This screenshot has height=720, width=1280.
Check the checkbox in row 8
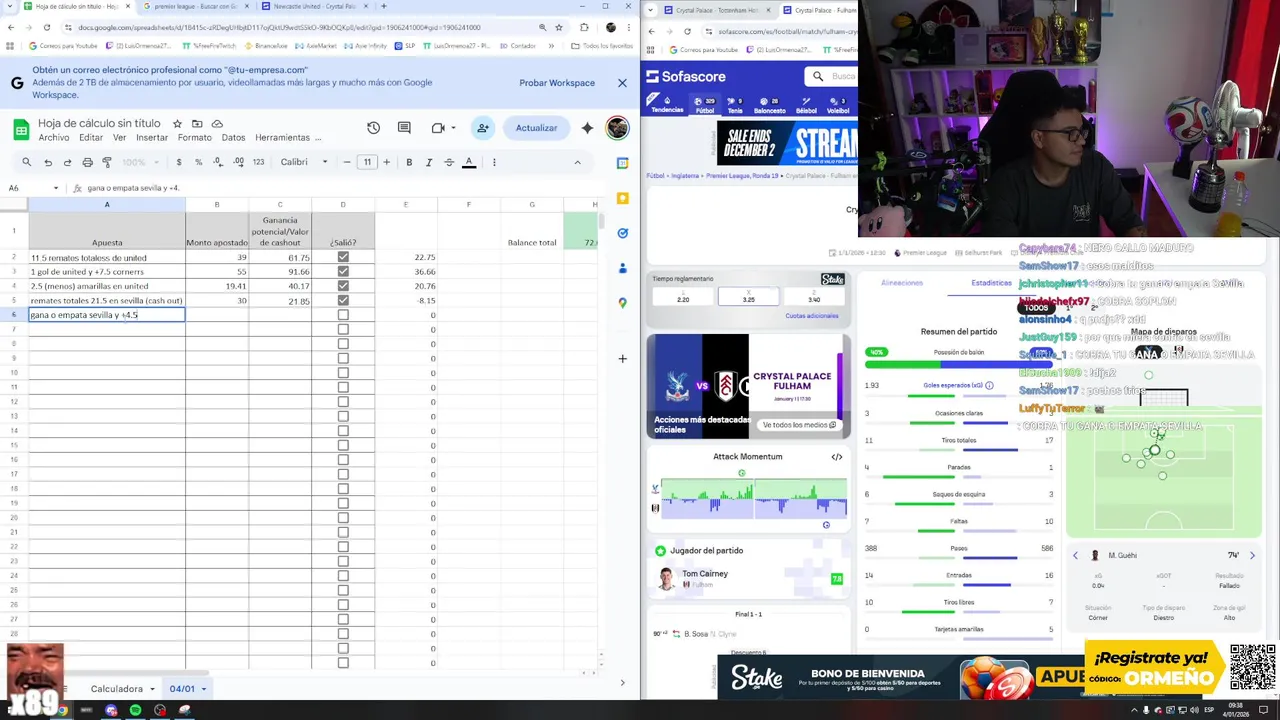[343, 344]
